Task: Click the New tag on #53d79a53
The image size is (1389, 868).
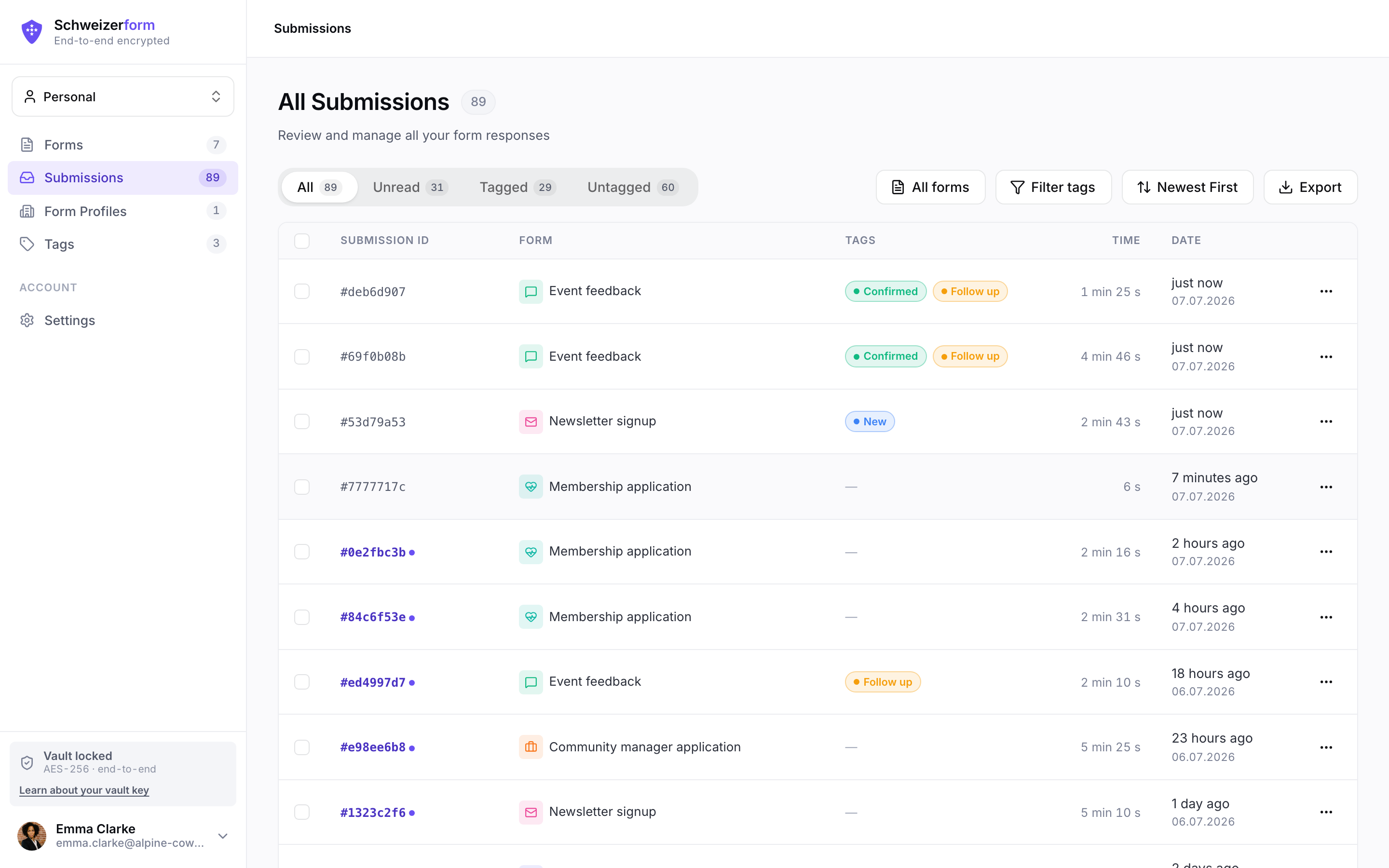Action: pyautogui.click(x=870, y=422)
